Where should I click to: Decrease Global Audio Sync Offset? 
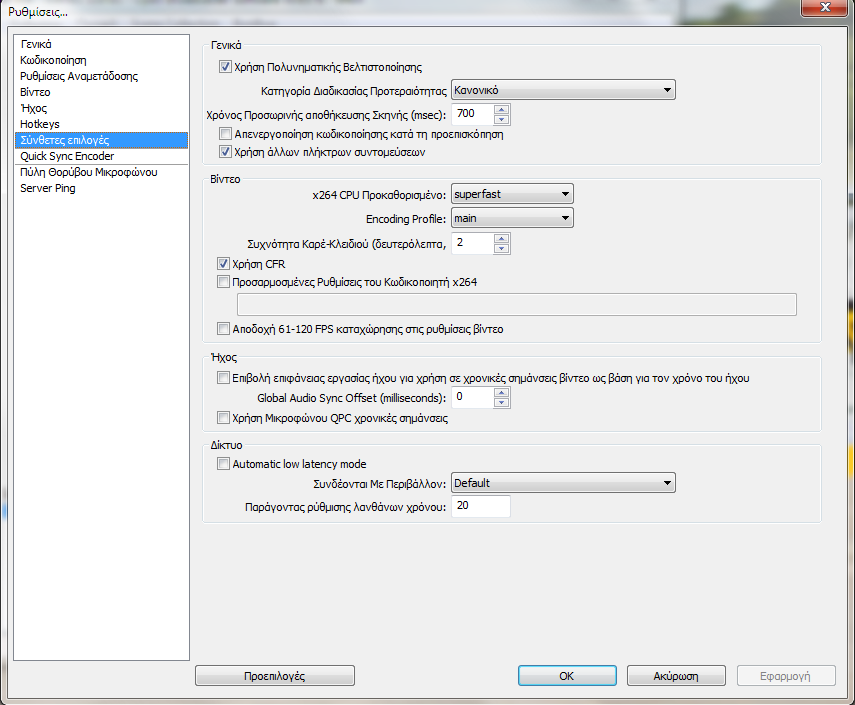click(x=501, y=403)
